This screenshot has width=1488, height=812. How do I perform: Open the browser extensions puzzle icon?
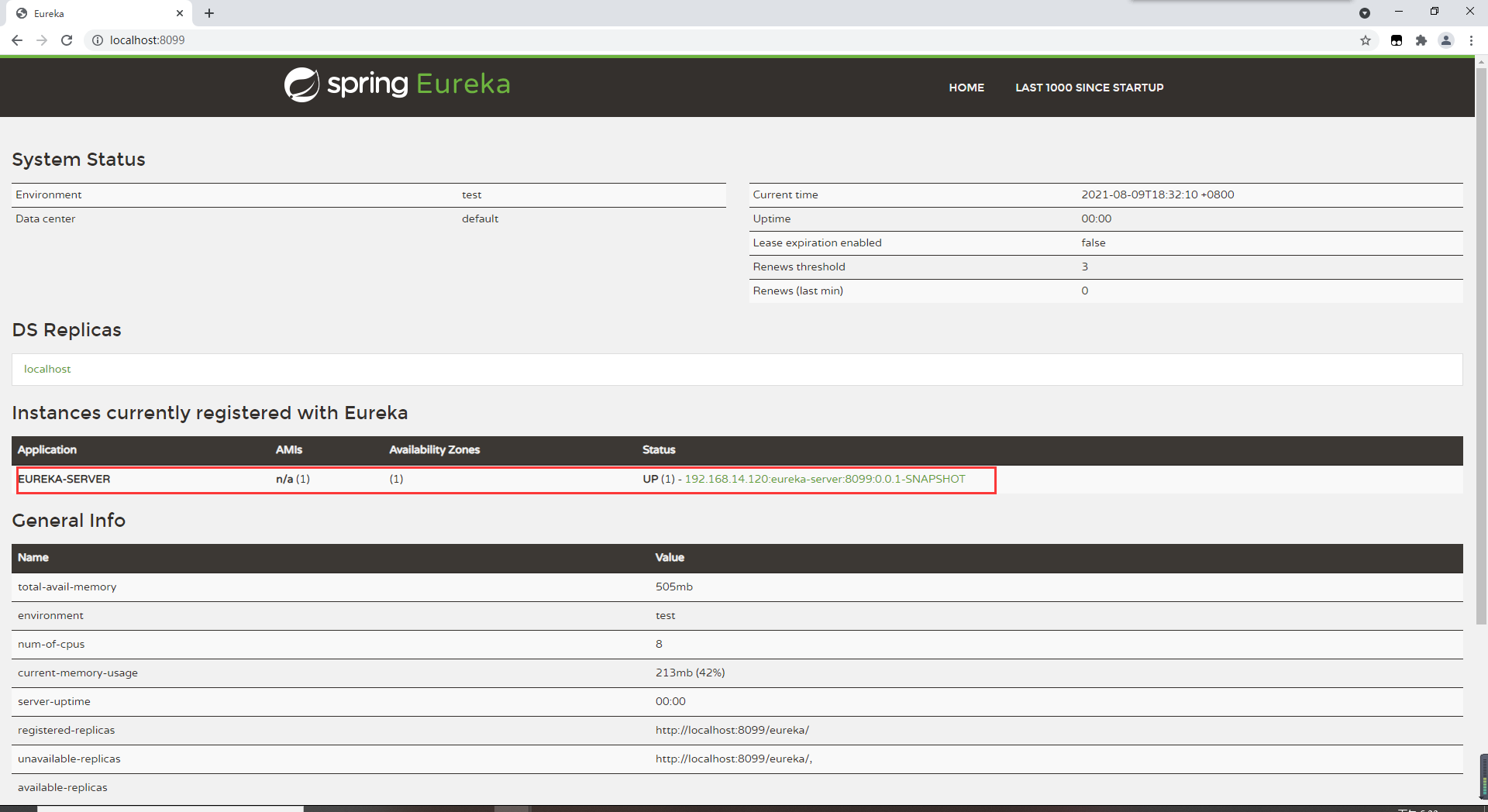point(1421,40)
